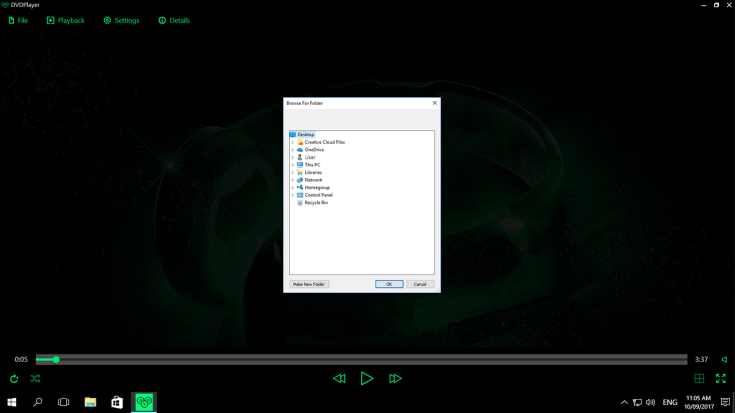Click the Play button
Viewport: 735px width, 413px height.
(x=367, y=379)
